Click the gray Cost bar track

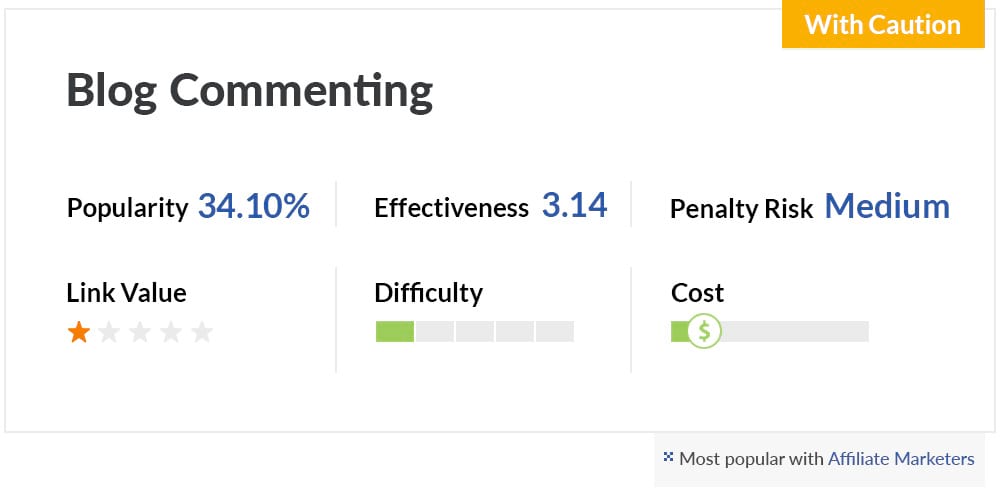click(770, 332)
